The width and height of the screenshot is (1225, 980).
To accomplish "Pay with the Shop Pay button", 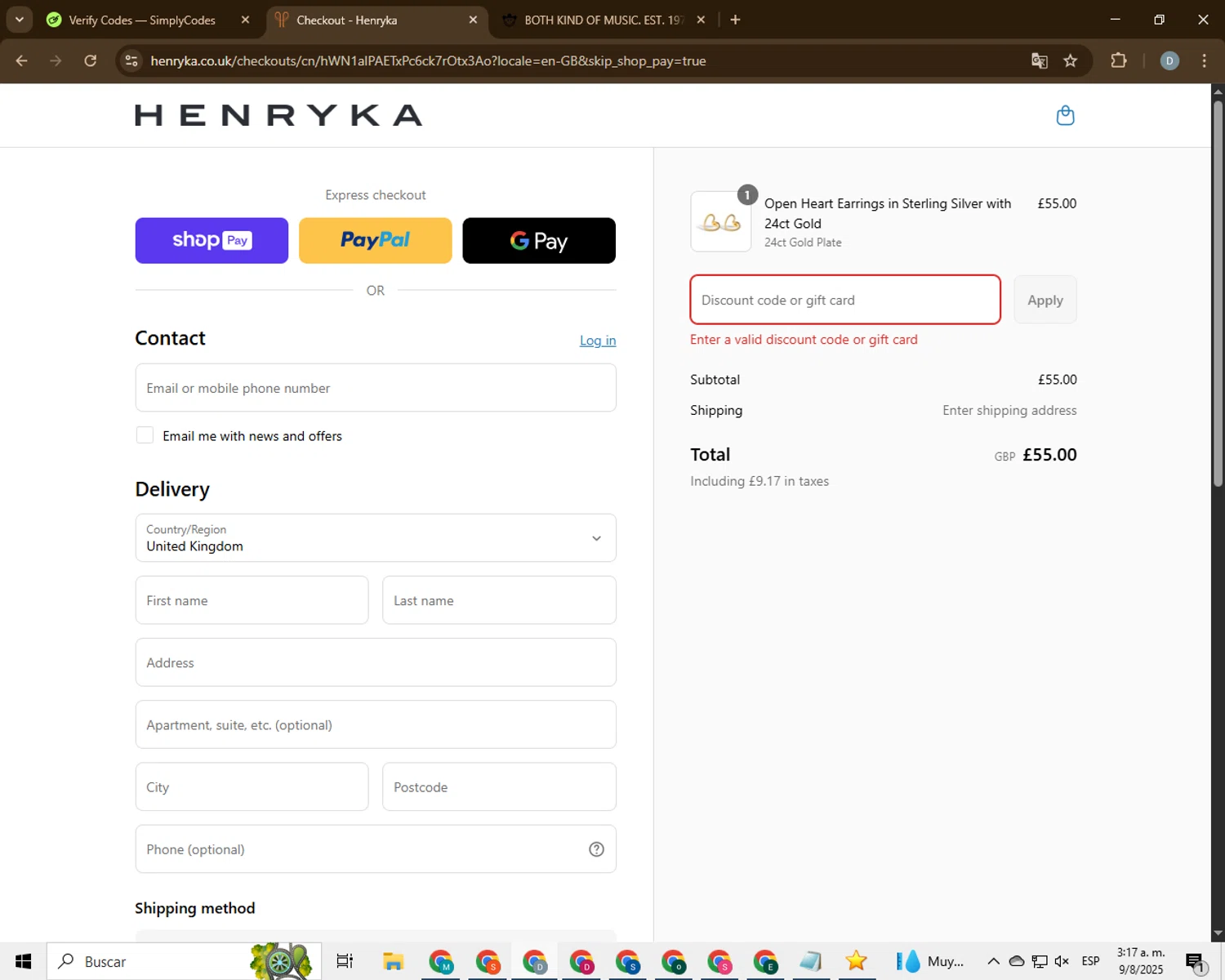I will [212, 240].
